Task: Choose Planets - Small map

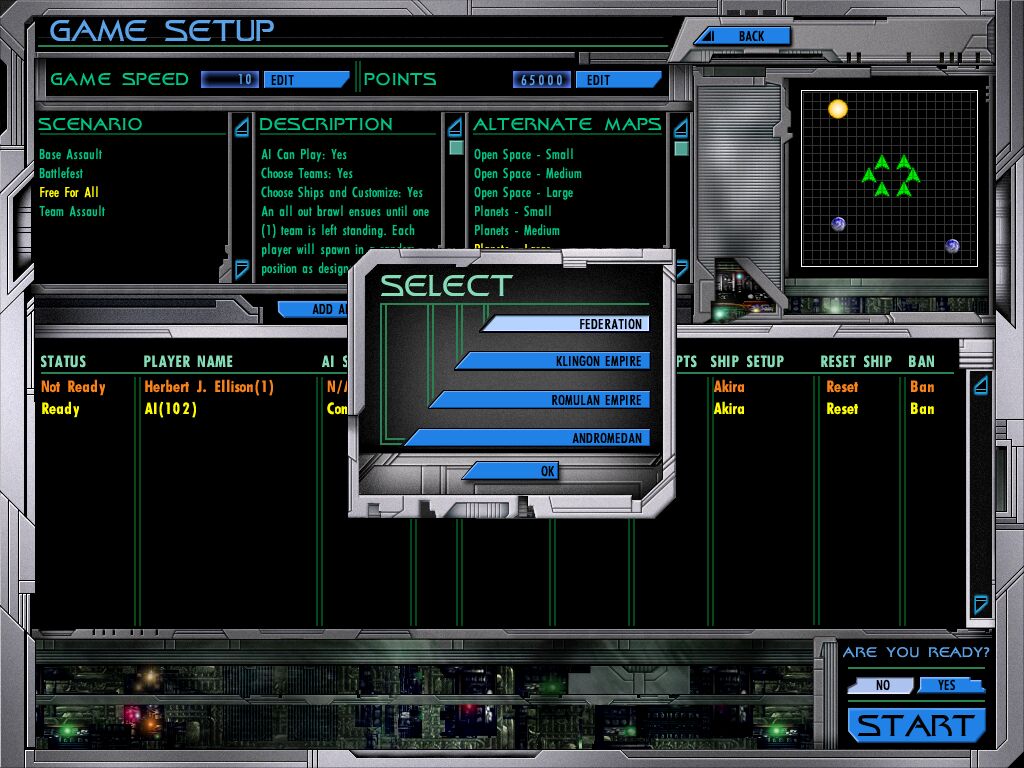Action: 513,212
